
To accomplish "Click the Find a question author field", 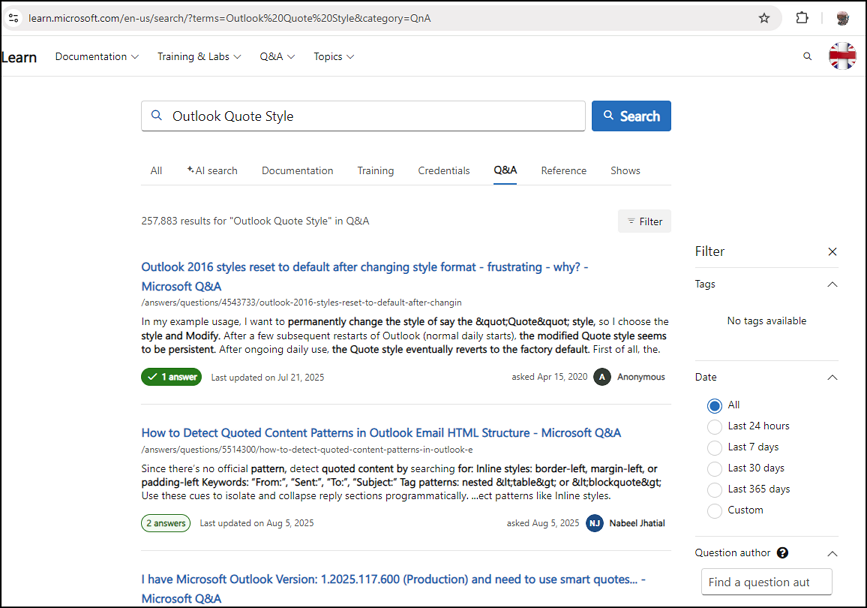I will point(766,582).
